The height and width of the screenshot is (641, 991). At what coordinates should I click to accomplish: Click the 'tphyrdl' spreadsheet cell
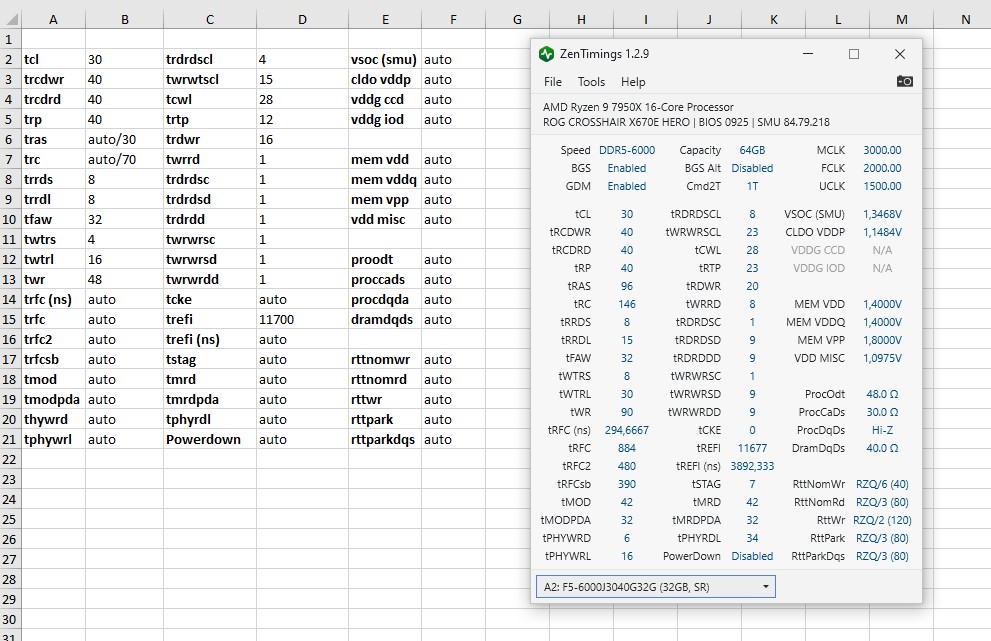(210, 419)
